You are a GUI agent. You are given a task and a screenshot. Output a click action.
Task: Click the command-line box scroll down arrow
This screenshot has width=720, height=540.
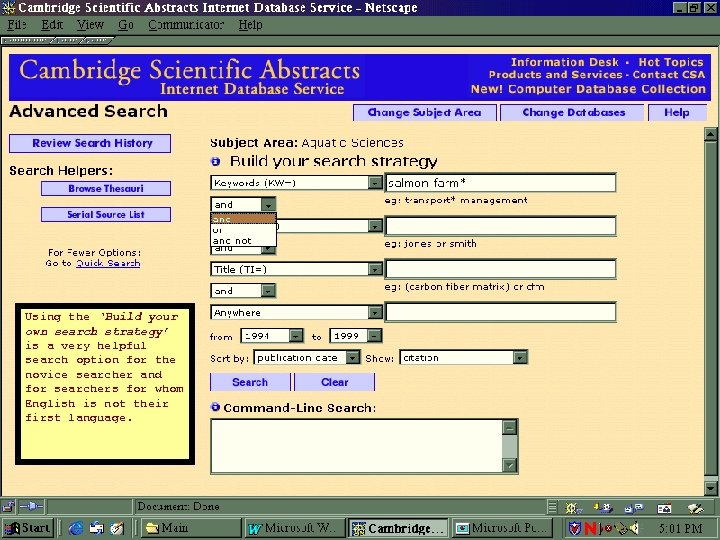point(510,466)
